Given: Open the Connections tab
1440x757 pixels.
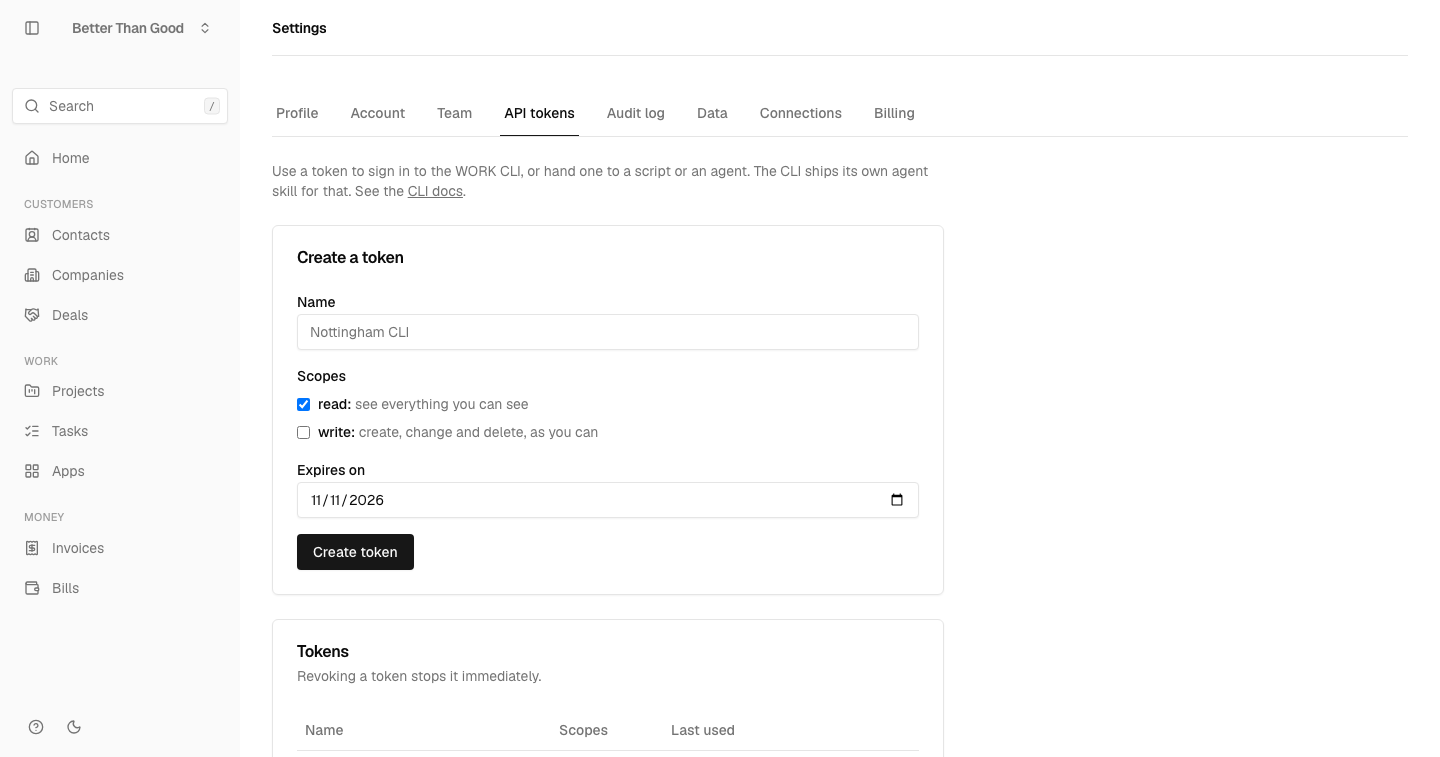Looking at the screenshot, I should [x=801, y=113].
